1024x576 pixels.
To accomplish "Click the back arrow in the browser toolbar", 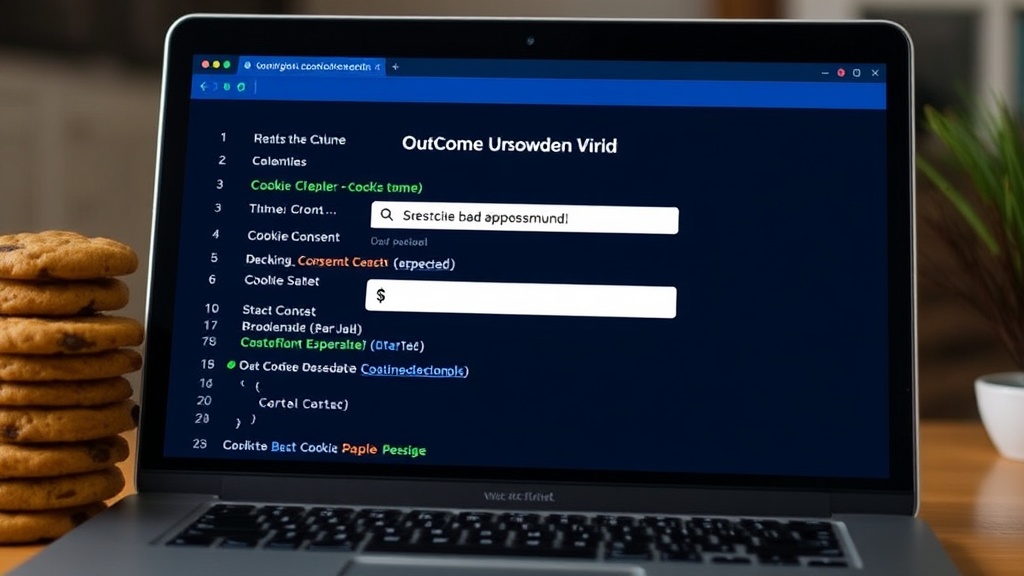I will [x=204, y=87].
